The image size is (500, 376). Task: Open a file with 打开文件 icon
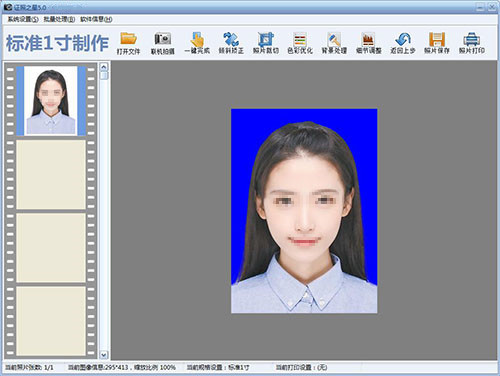129,43
